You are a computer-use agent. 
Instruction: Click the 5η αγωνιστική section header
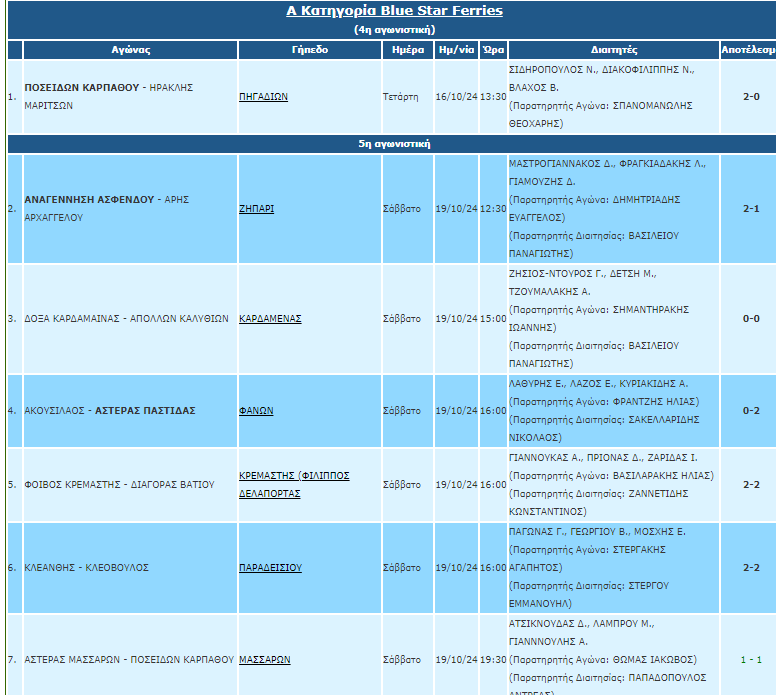tap(394, 144)
